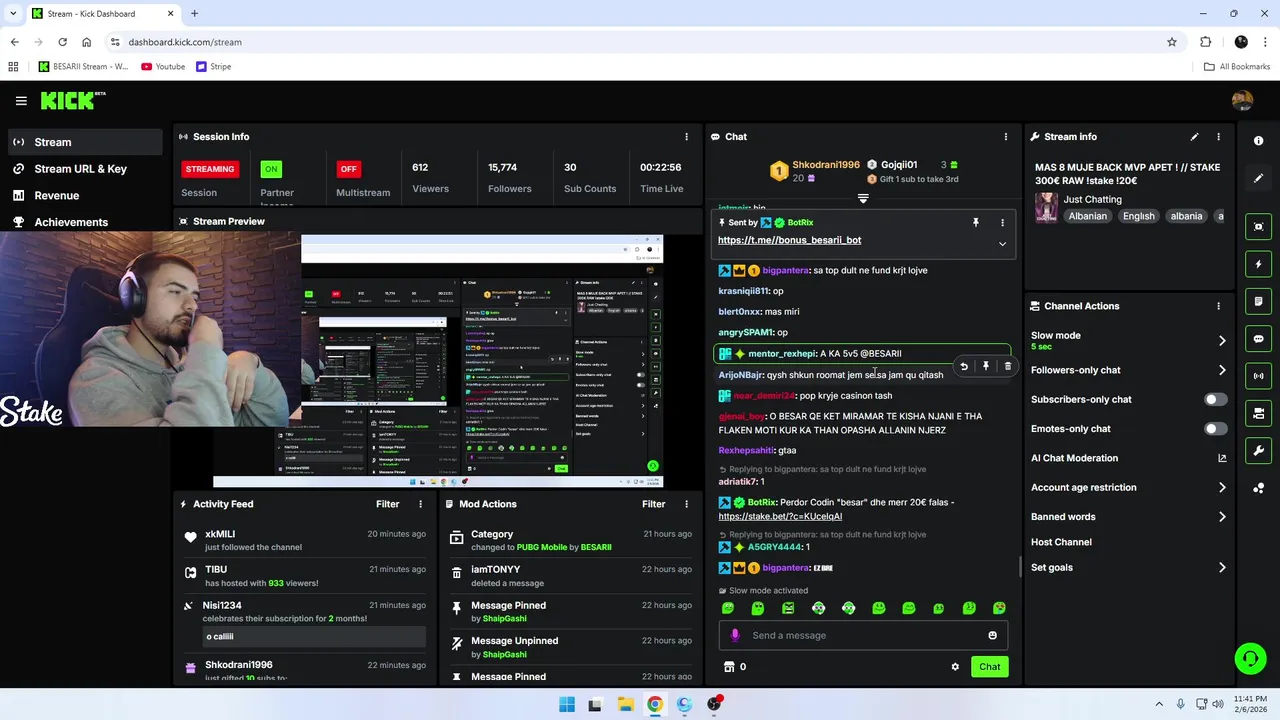Image resolution: width=1280 pixels, height=720 pixels.
Task: Open Activity Feed three-dot menu
Action: pos(420,504)
